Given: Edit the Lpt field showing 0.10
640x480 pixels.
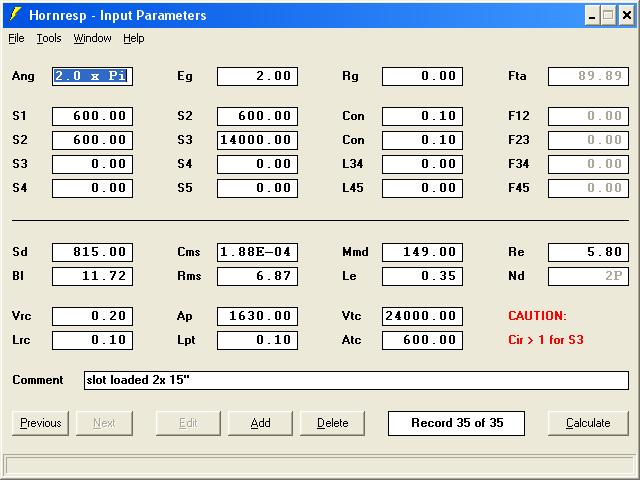Looking at the screenshot, I should point(257,340).
